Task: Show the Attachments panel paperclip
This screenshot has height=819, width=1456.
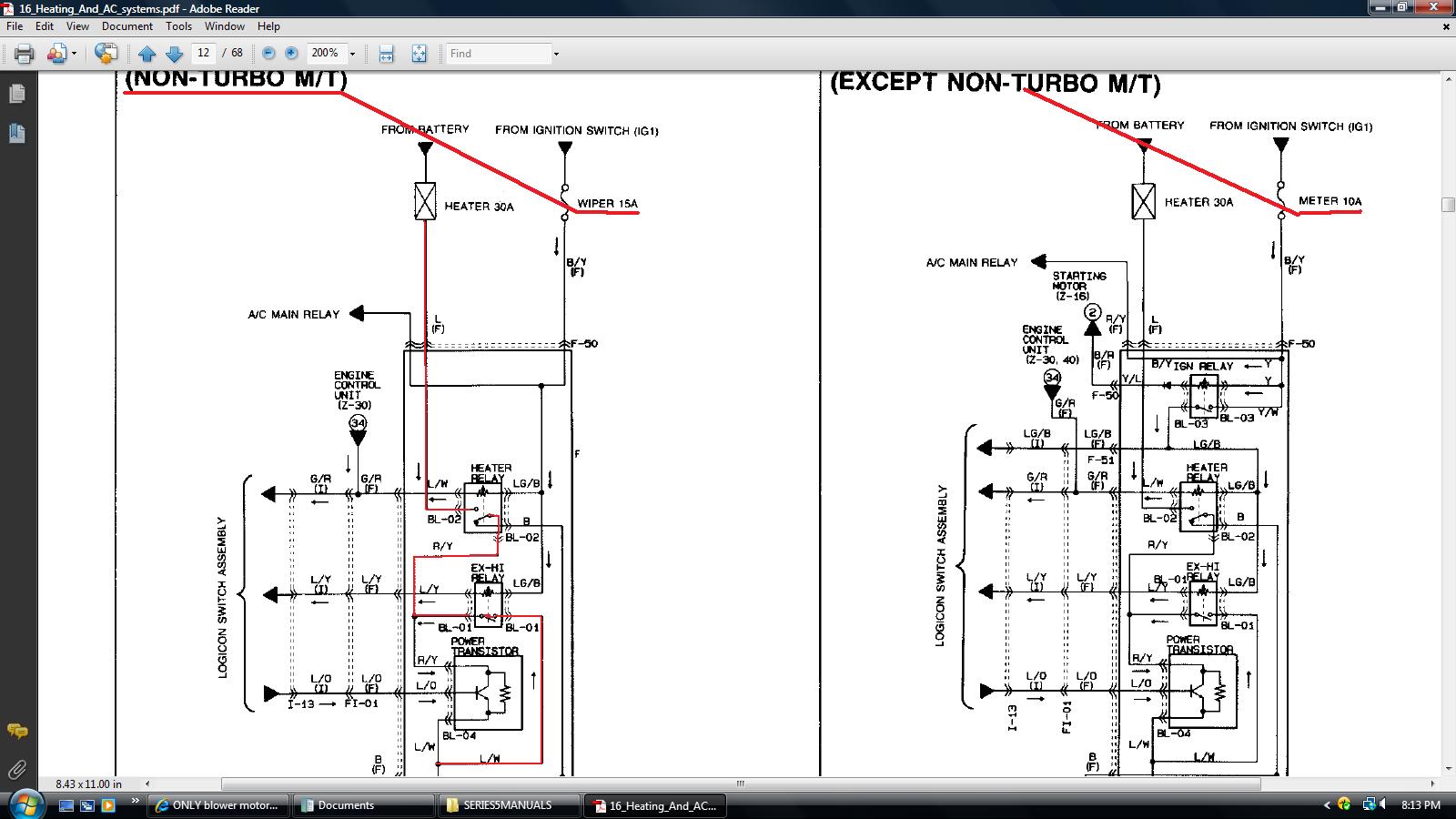Action: [16, 770]
